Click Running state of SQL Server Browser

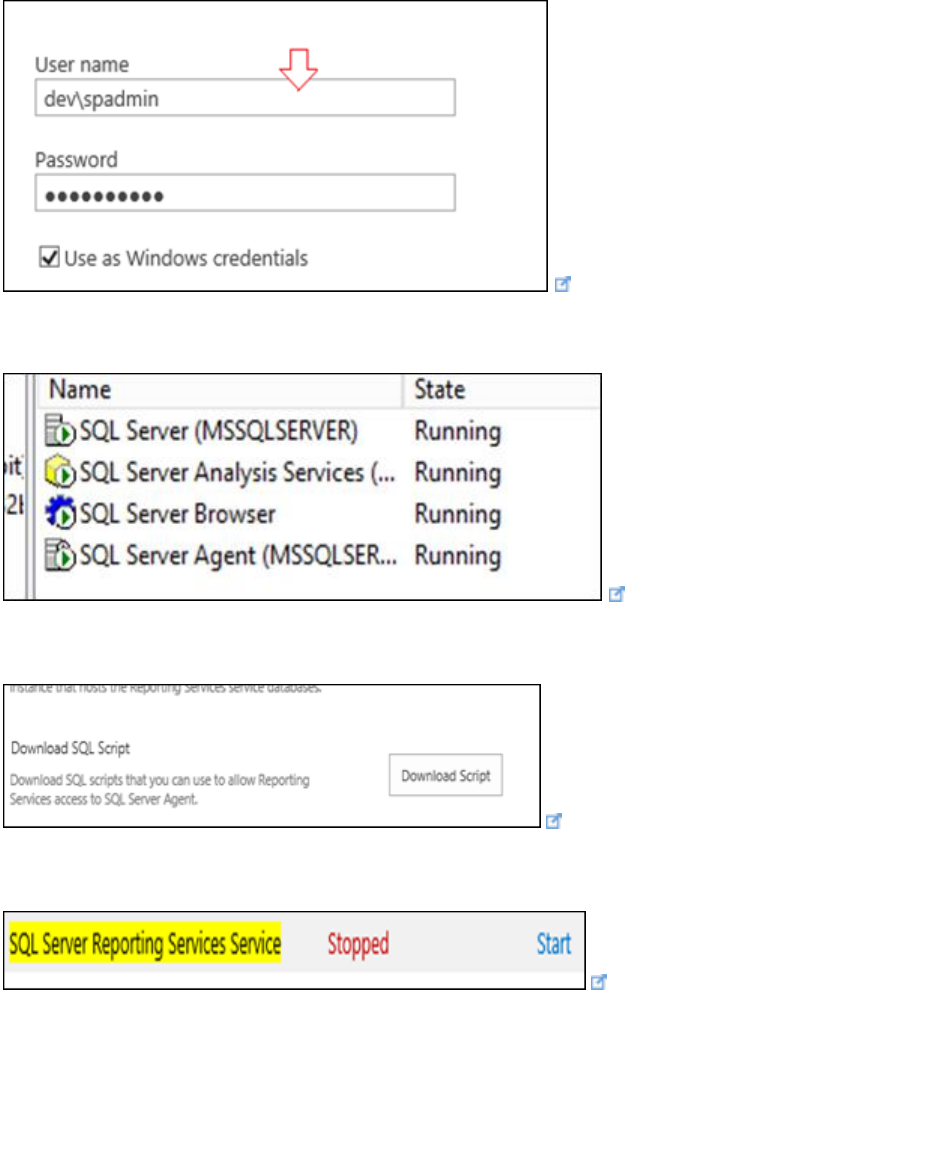(x=458, y=514)
